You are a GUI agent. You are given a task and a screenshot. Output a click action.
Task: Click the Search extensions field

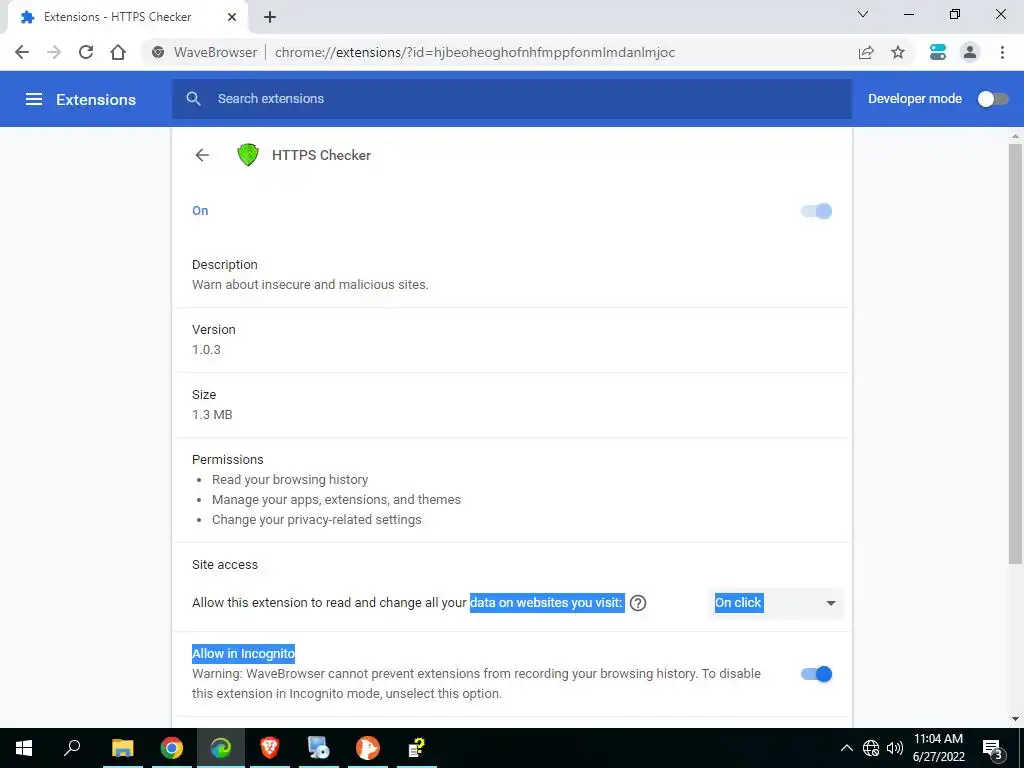(512, 99)
